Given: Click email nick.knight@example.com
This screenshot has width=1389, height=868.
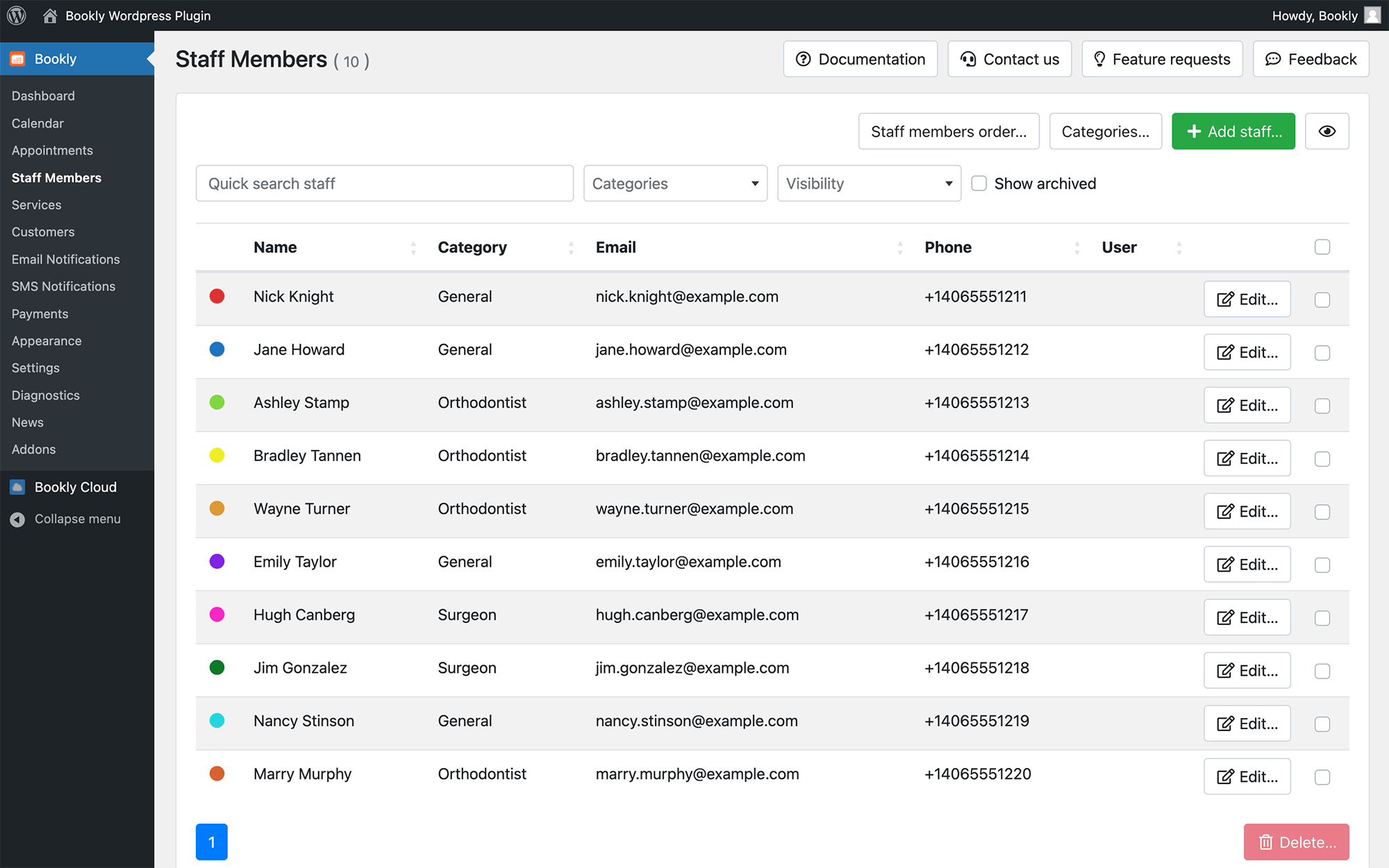Looking at the screenshot, I should 687,297.
